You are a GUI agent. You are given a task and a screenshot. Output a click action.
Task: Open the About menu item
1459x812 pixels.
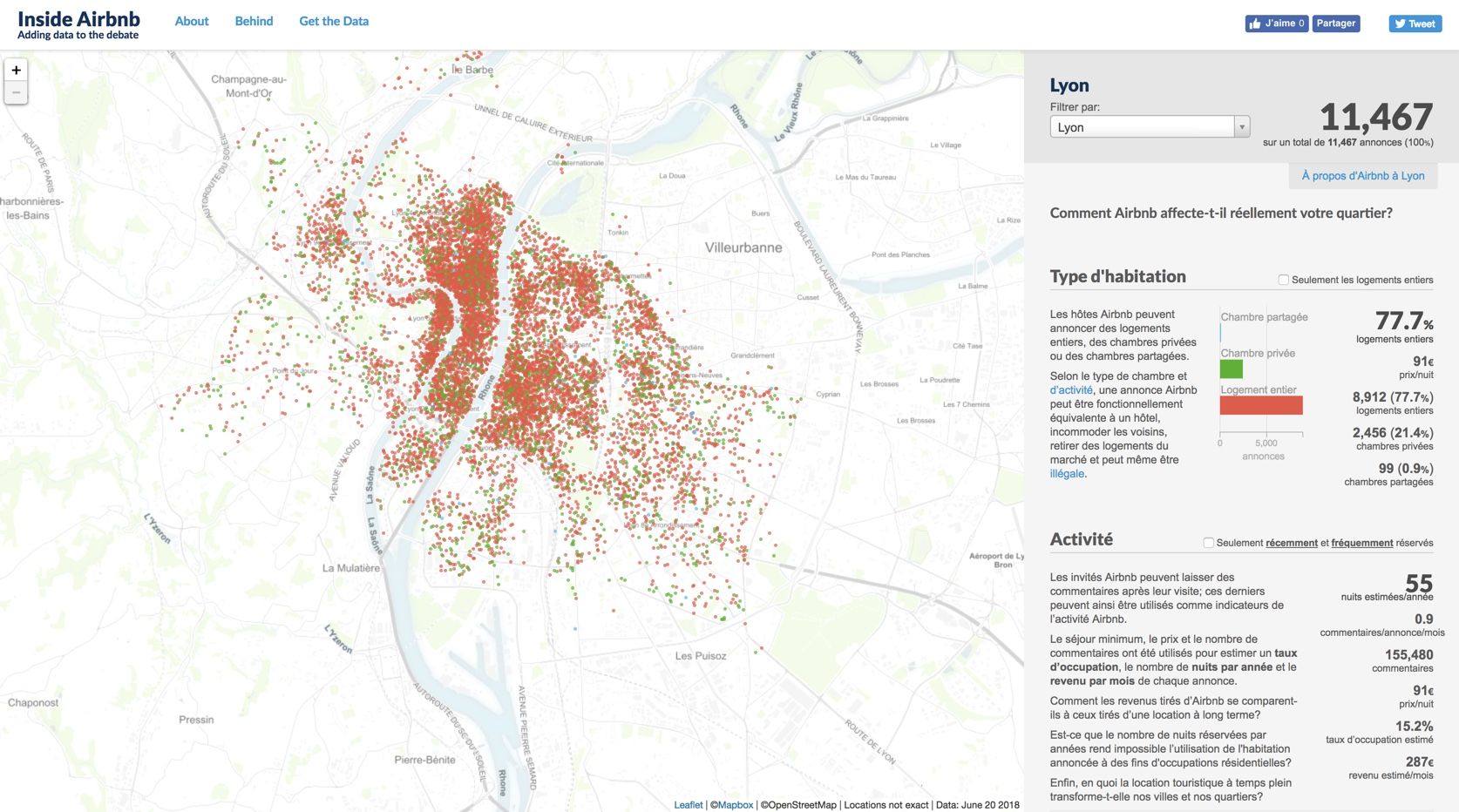pos(192,21)
